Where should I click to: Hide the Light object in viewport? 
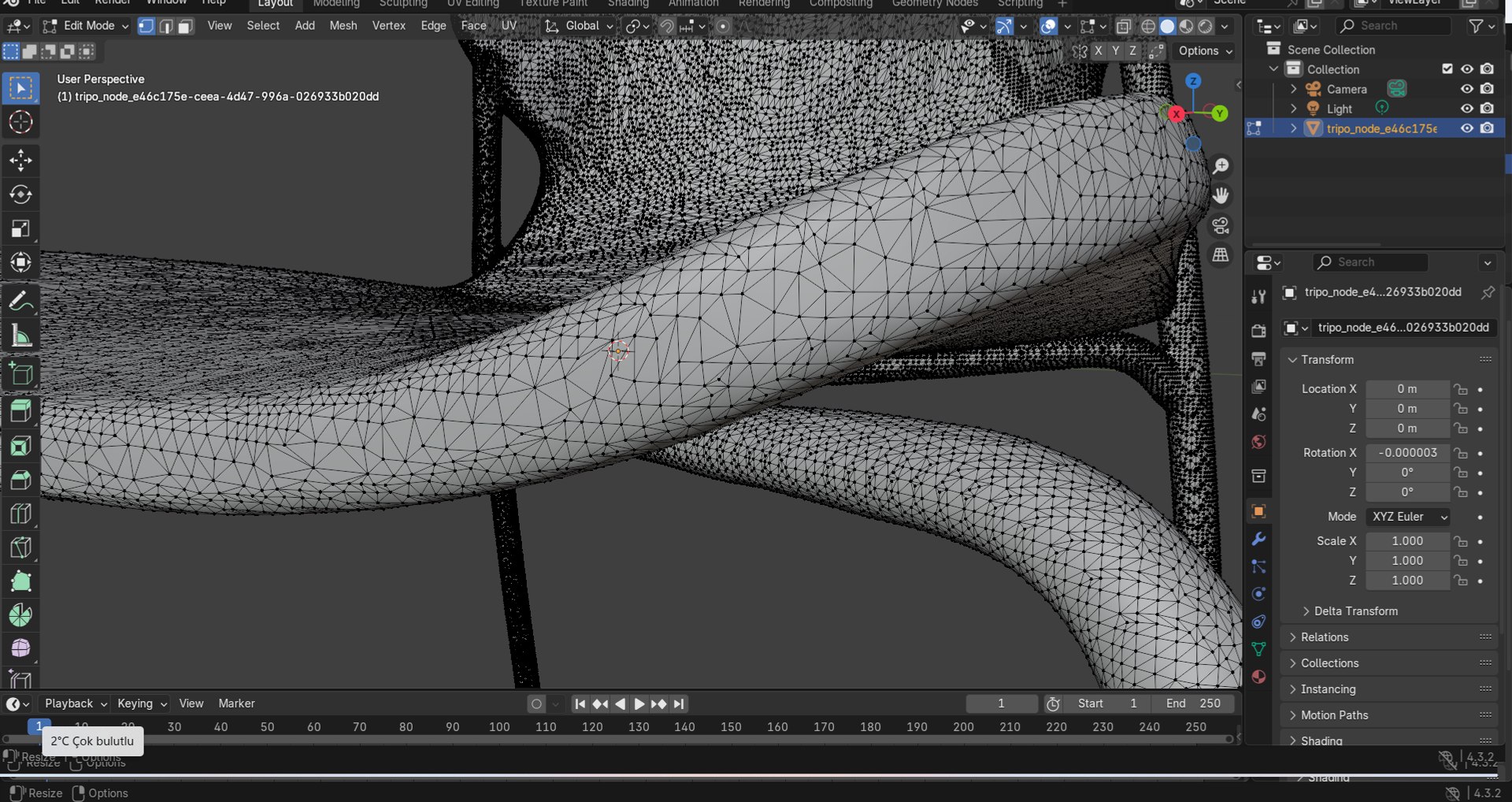click(x=1467, y=109)
